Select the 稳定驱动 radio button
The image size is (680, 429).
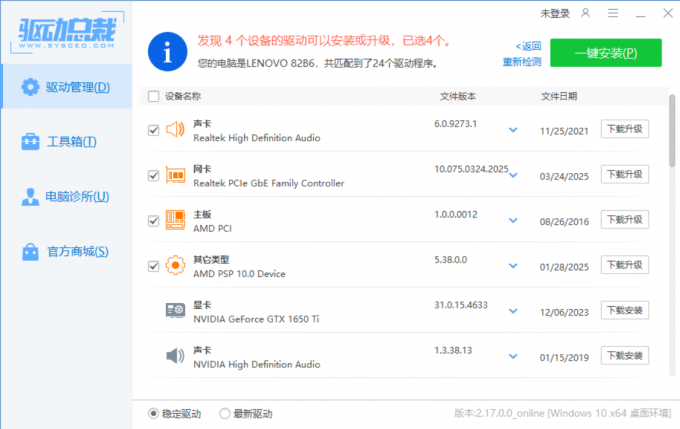click(x=153, y=413)
